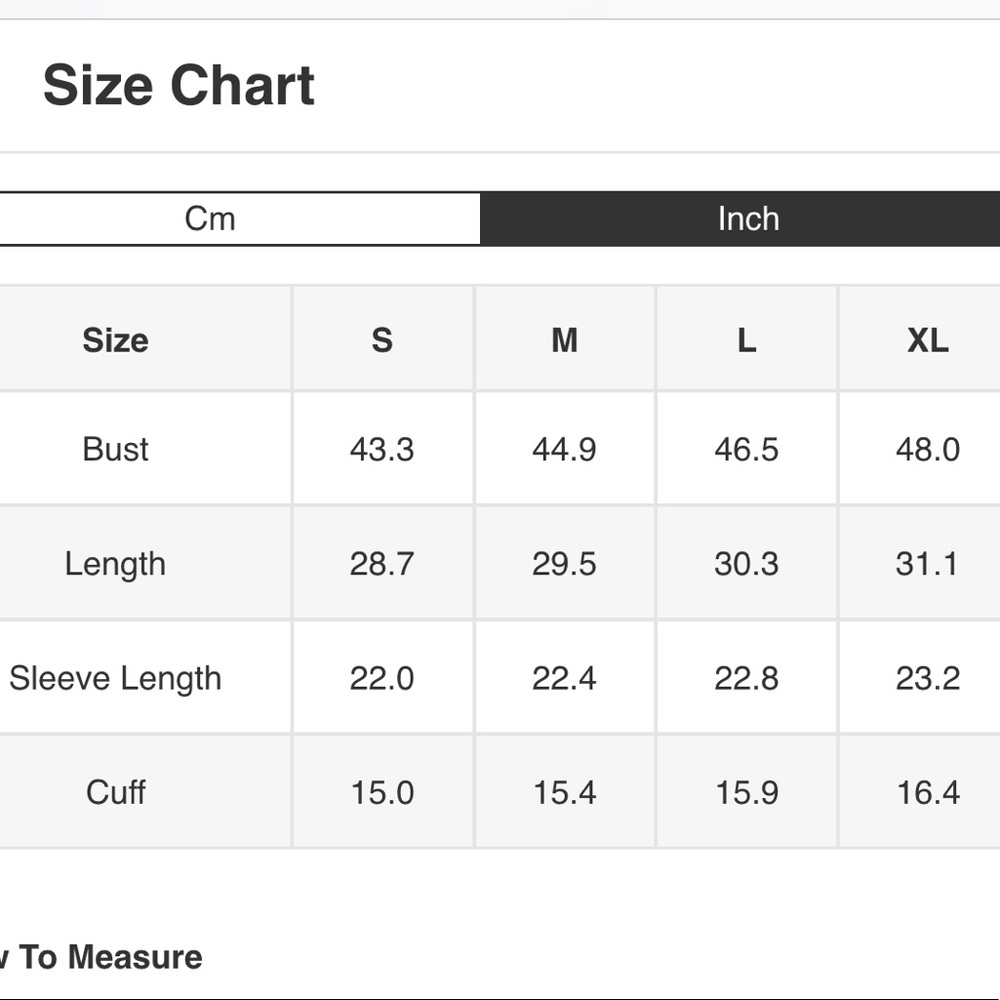Click the XL size column header
The width and height of the screenshot is (1000, 1000).
[x=927, y=340]
